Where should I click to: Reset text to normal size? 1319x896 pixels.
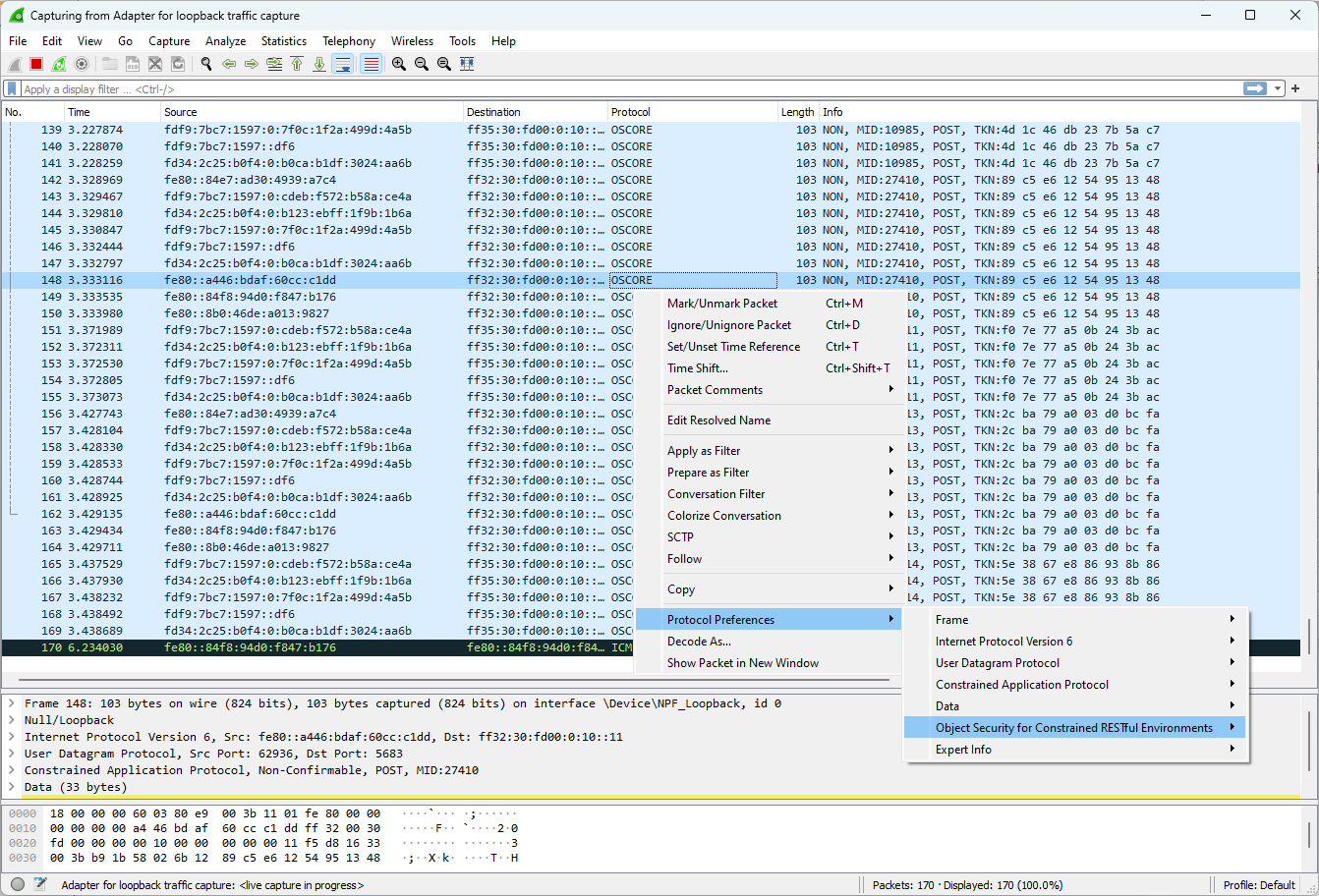(444, 64)
